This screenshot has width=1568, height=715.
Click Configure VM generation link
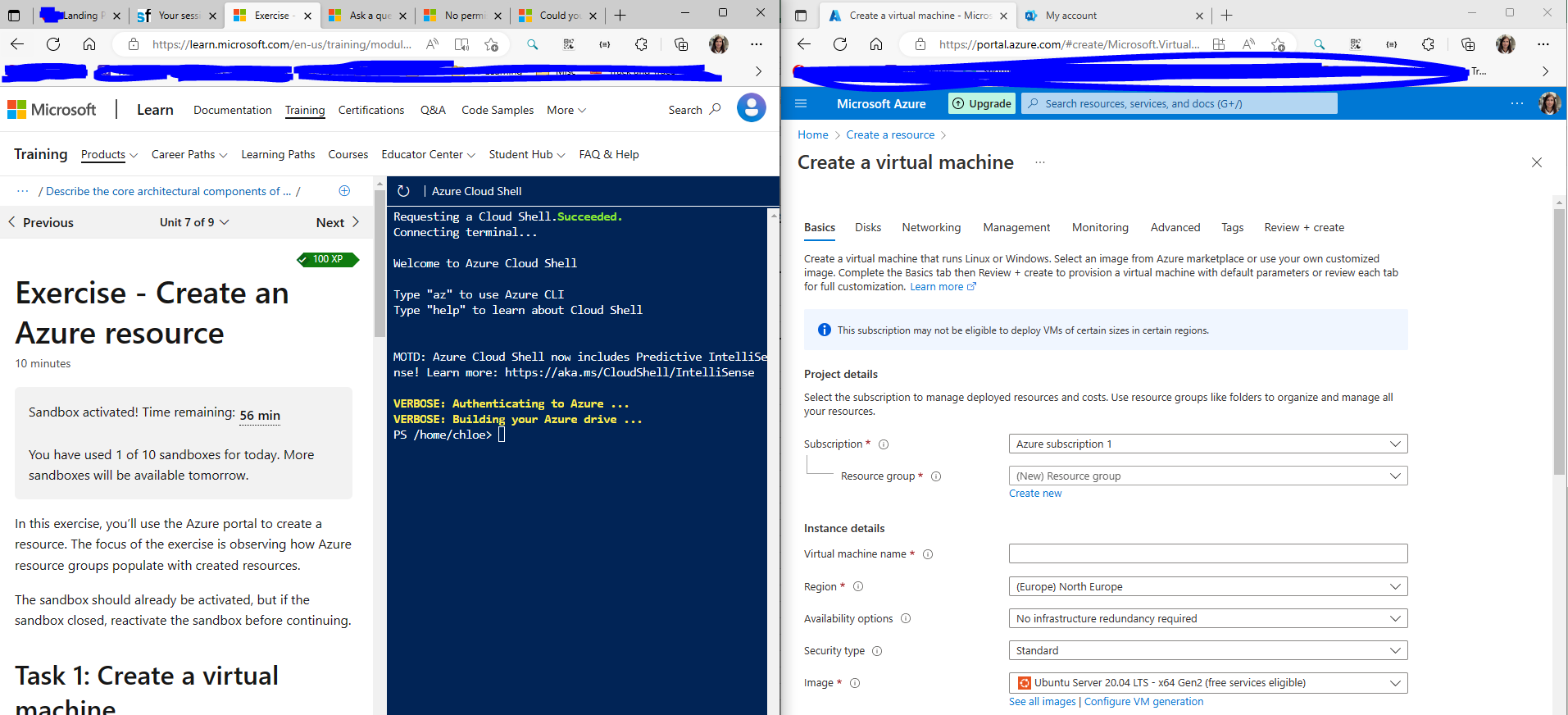[x=1144, y=702]
